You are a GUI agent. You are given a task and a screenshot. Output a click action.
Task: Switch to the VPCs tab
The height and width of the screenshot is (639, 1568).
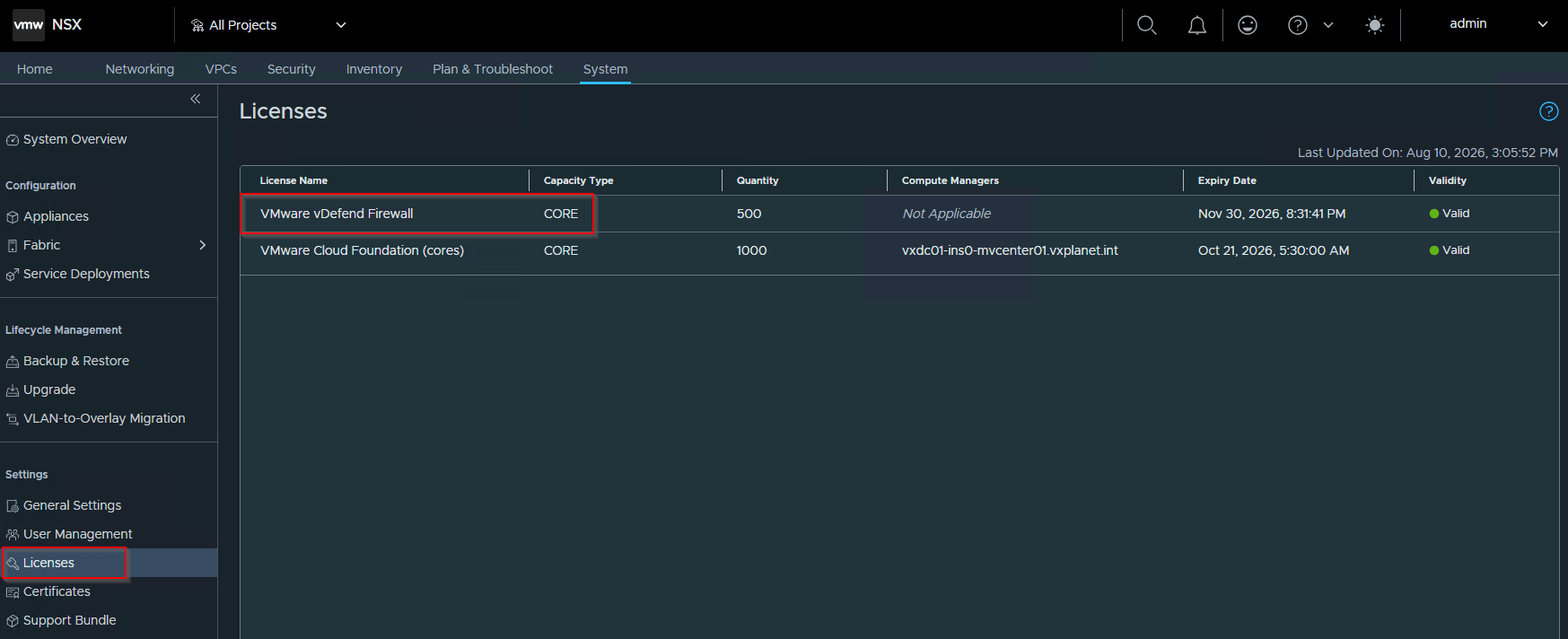point(221,69)
